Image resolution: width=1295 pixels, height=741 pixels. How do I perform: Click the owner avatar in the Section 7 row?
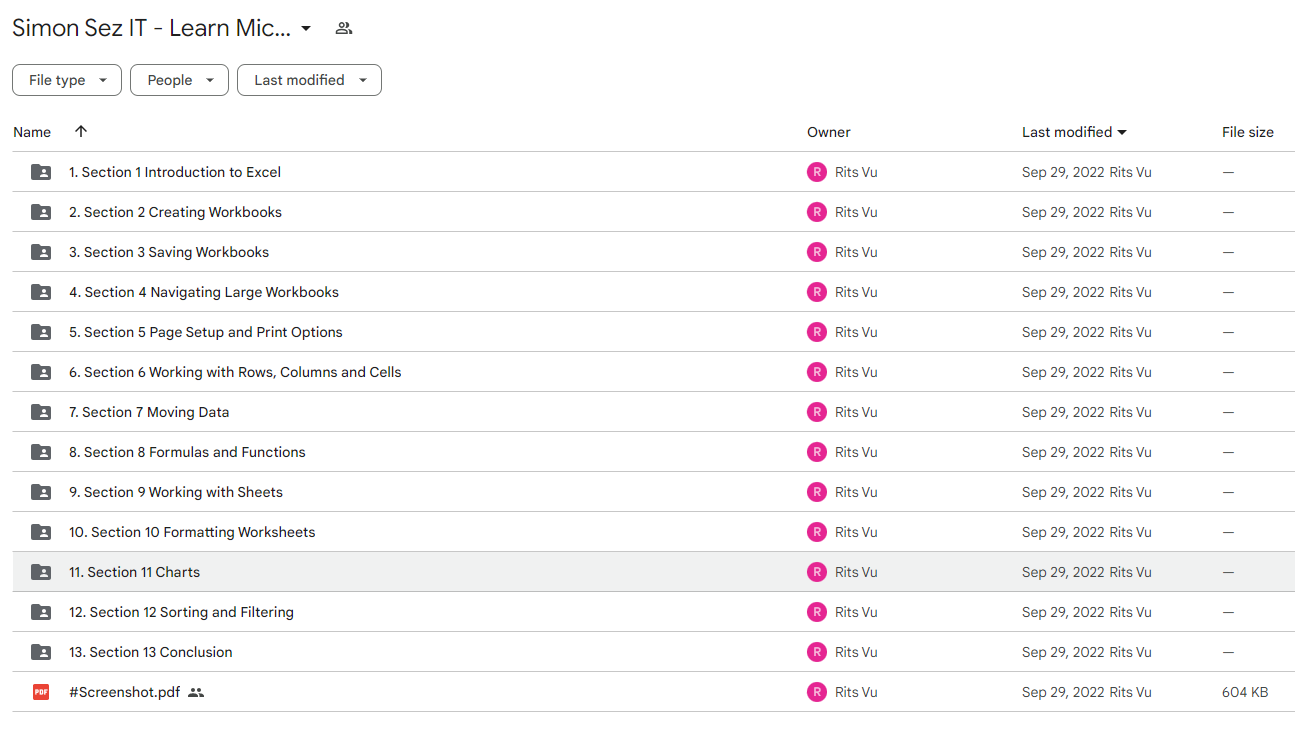click(817, 412)
